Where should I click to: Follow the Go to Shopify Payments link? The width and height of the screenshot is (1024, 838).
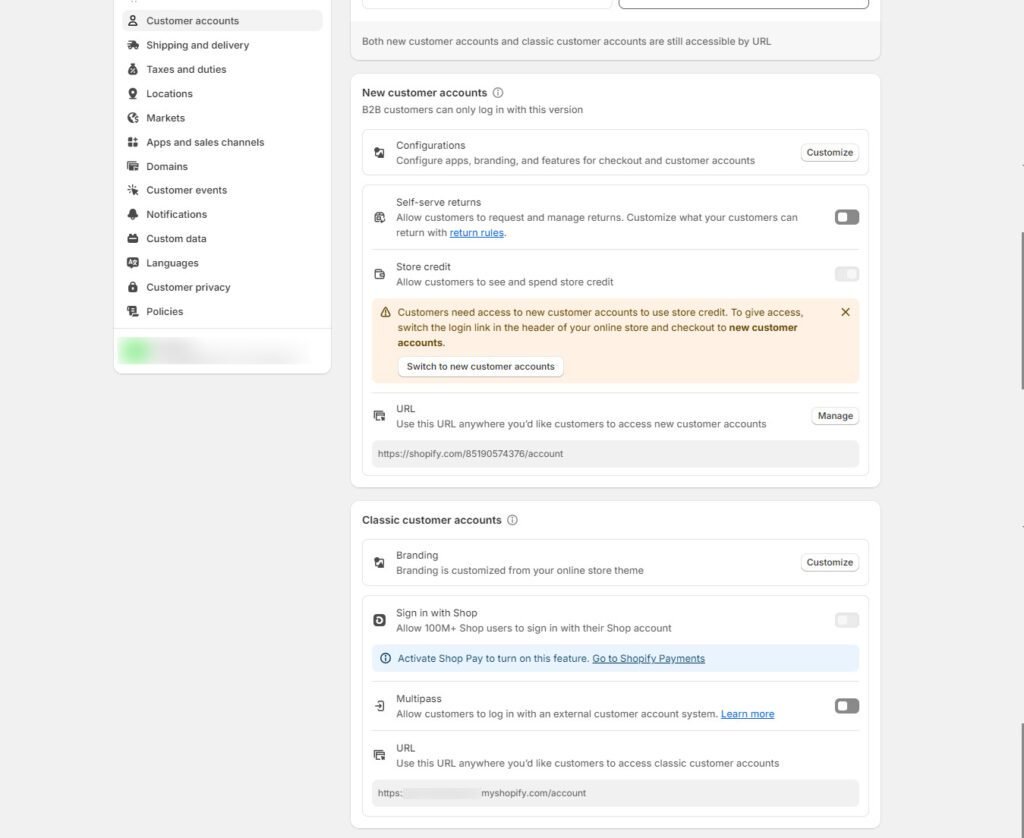point(648,658)
